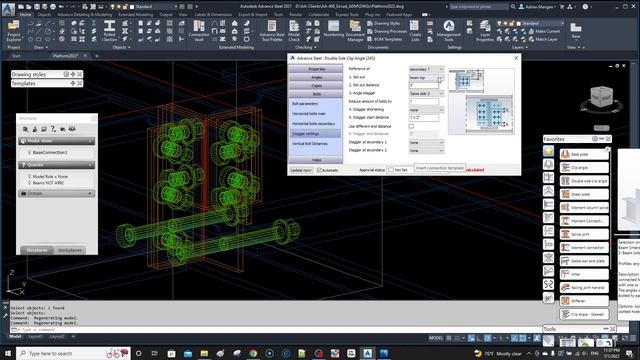Screen dimensions: 640x360
Task: Select Gable wall end plate in Favorites
Action: [x=584, y=261]
